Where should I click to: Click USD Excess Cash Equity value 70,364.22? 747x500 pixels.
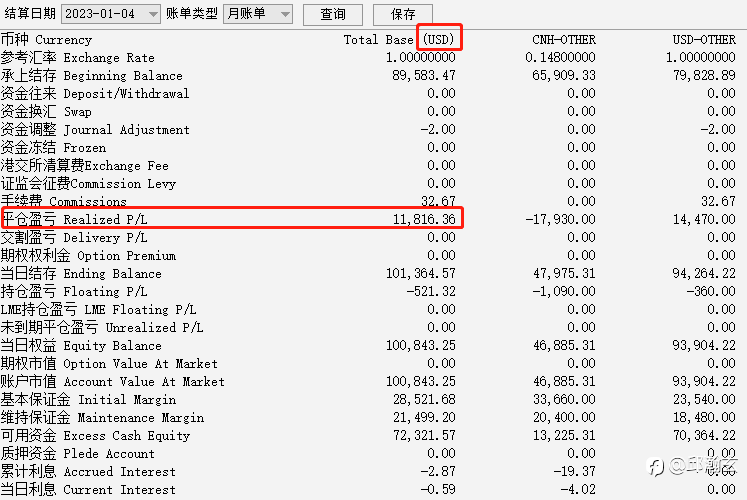coord(704,435)
